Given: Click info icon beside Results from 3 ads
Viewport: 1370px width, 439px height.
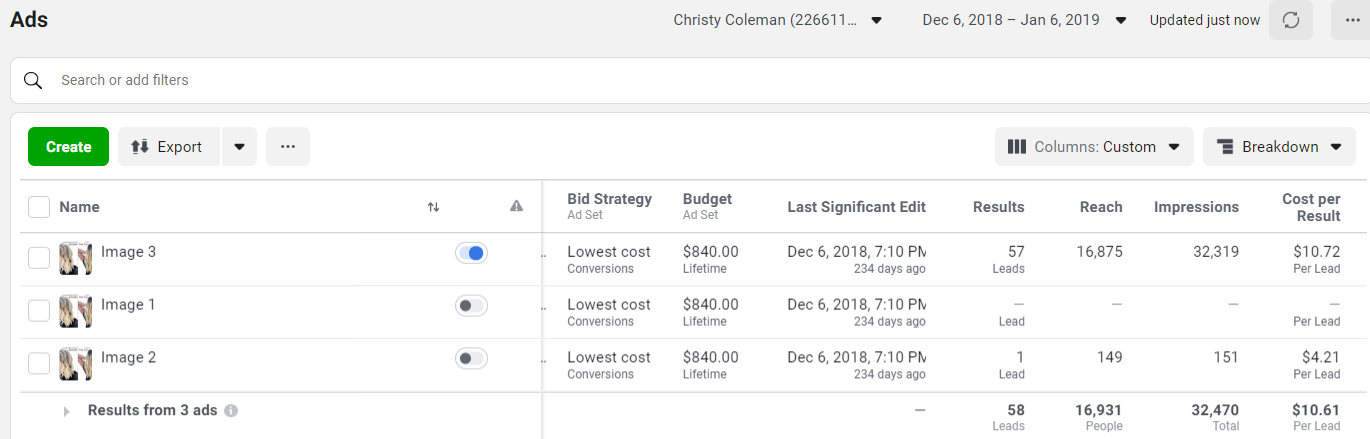Looking at the screenshot, I should 231,411.
